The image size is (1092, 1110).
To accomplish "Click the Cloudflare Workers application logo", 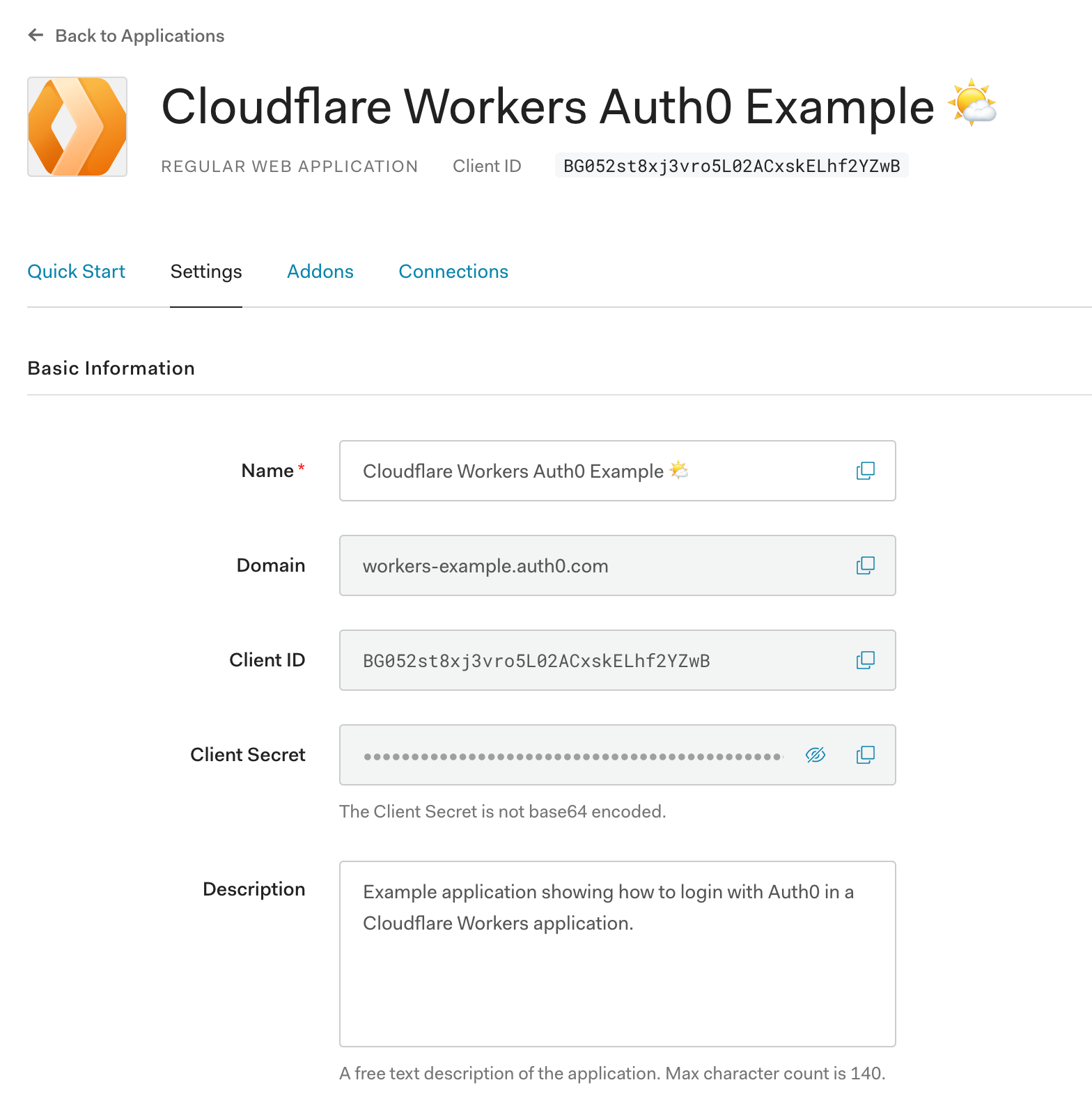I will 77,127.
